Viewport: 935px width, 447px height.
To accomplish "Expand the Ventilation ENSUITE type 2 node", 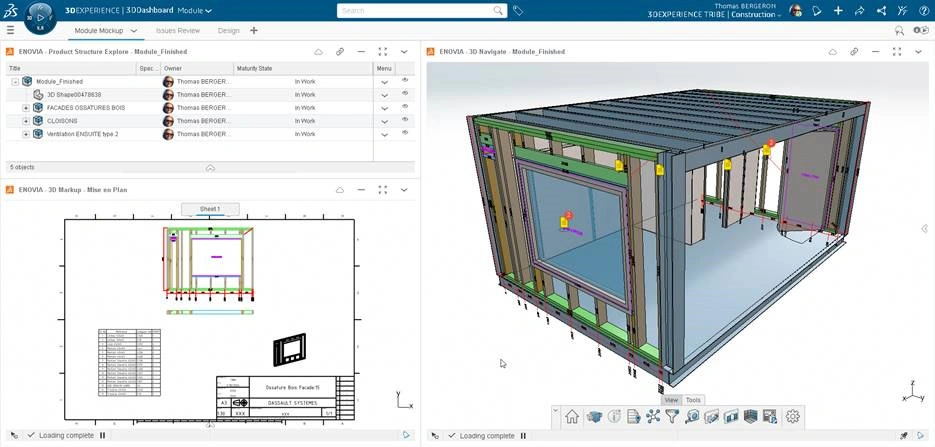I will (x=26, y=134).
